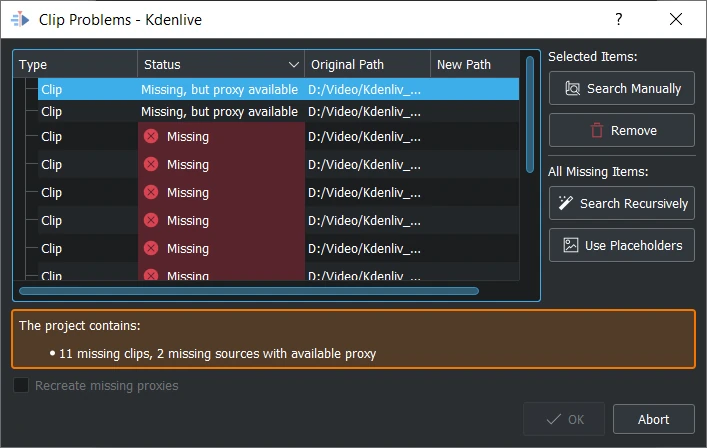Click the help question mark button

pos(619,19)
